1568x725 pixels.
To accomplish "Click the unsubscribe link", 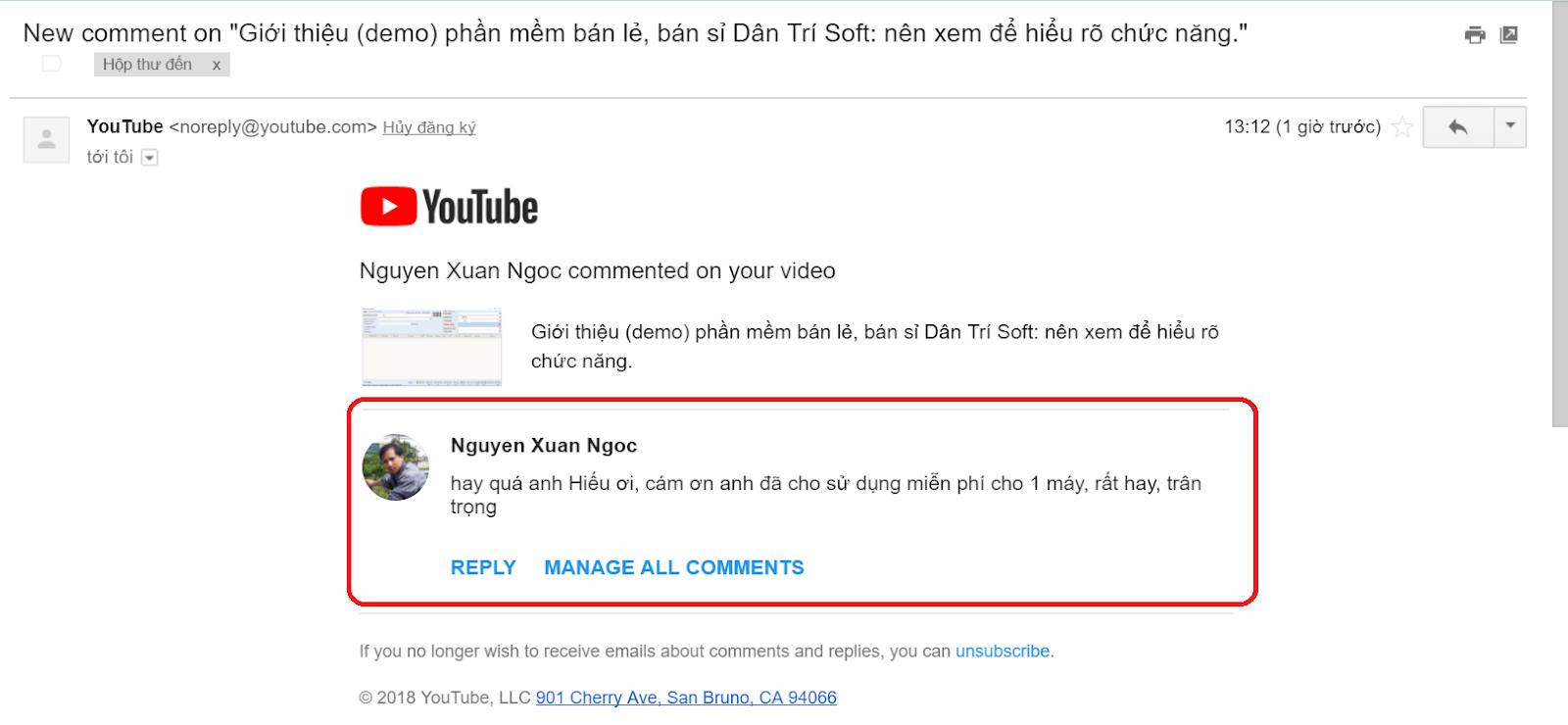I will pyautogui.click(x=1003, y=652).
